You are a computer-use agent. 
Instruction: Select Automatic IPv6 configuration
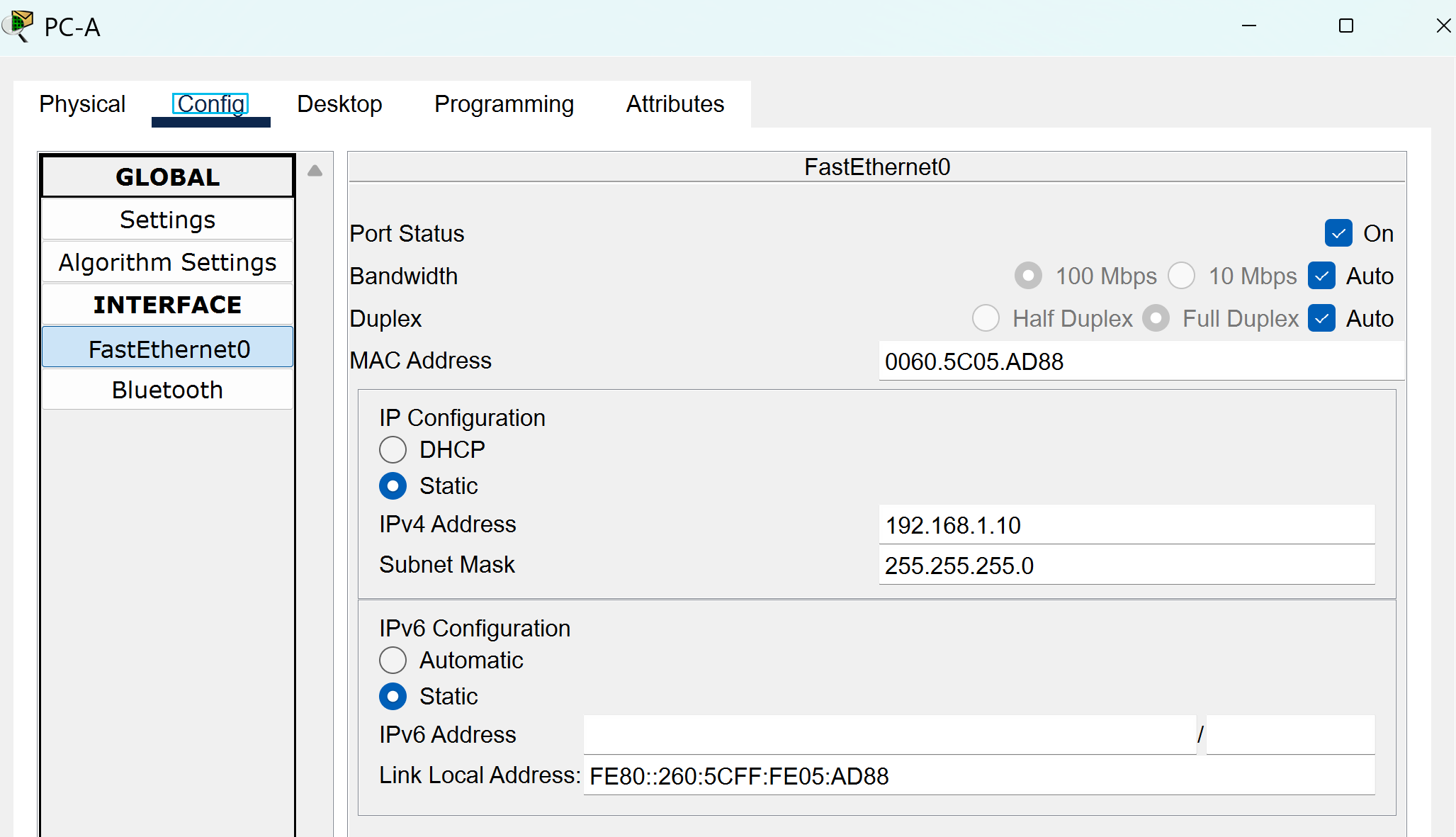(x=393, y=660)
